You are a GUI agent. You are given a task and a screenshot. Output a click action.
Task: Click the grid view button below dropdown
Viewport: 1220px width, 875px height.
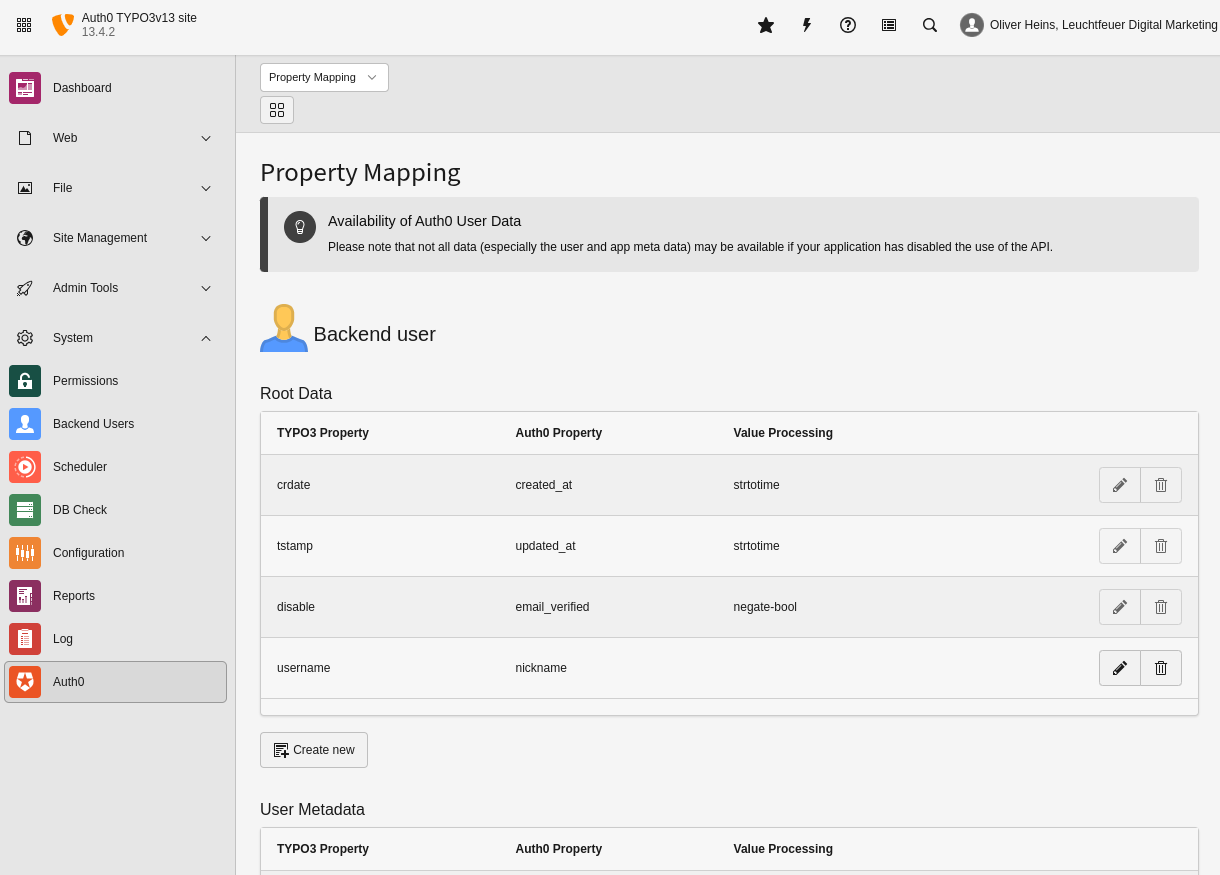click(x=277, y=110)
